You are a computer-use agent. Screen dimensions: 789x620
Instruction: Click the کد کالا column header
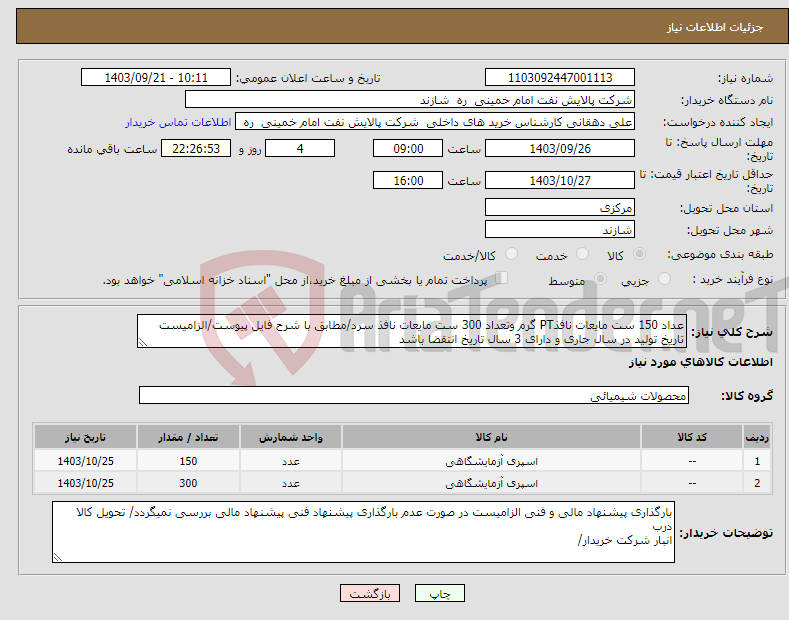click(x=691, y=437)
